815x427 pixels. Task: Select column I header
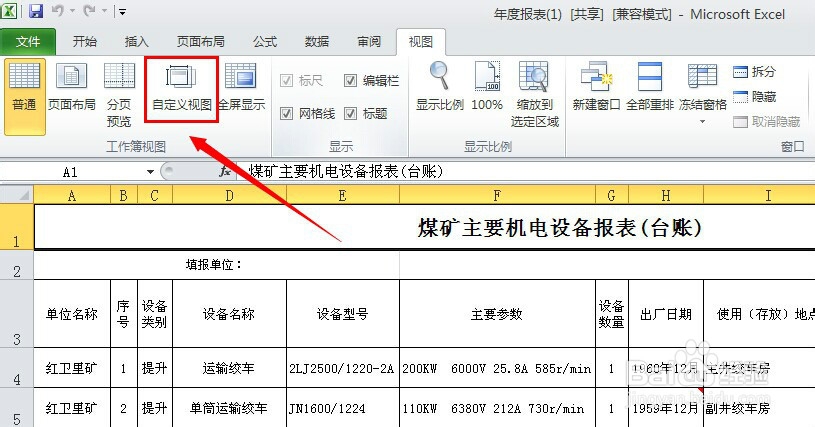click(x=759, y=195)
